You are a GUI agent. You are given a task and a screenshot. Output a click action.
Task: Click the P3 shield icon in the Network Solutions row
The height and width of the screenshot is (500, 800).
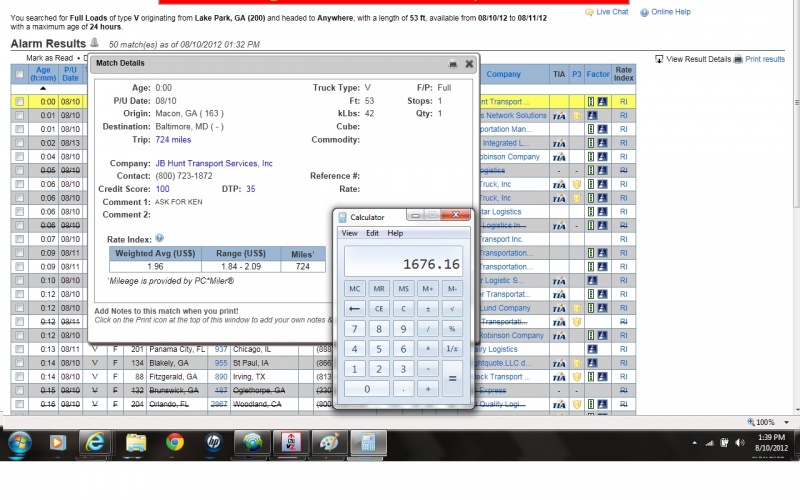[x=577, y=116]
